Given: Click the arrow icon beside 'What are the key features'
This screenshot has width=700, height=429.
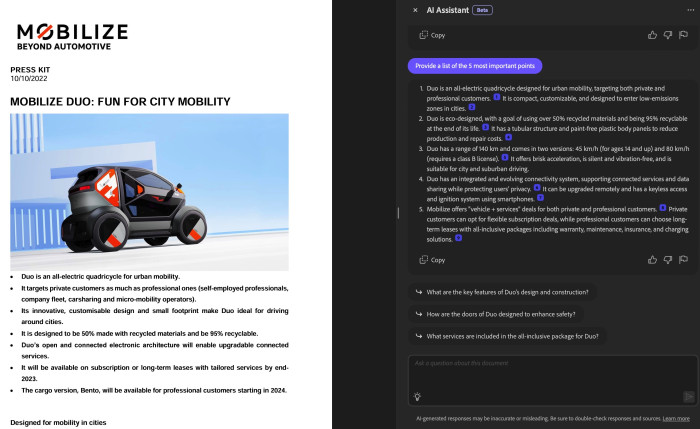Looking at the screenshot, I should click(419, 292).
